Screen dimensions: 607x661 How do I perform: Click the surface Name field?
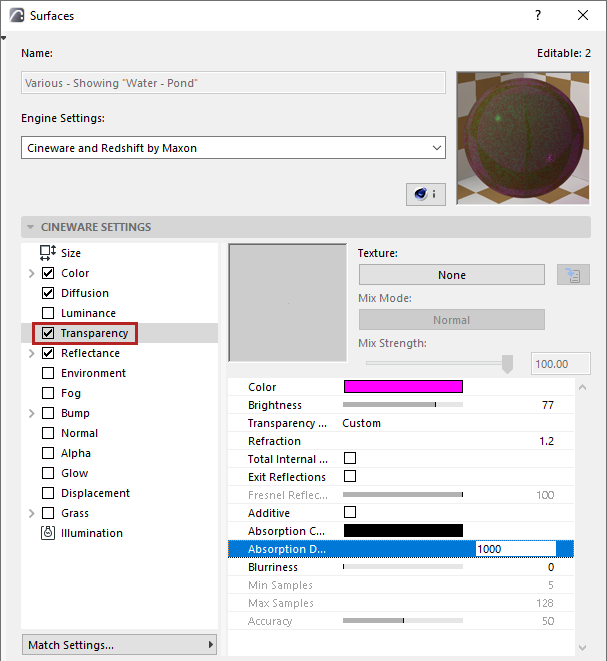[233, 83]
